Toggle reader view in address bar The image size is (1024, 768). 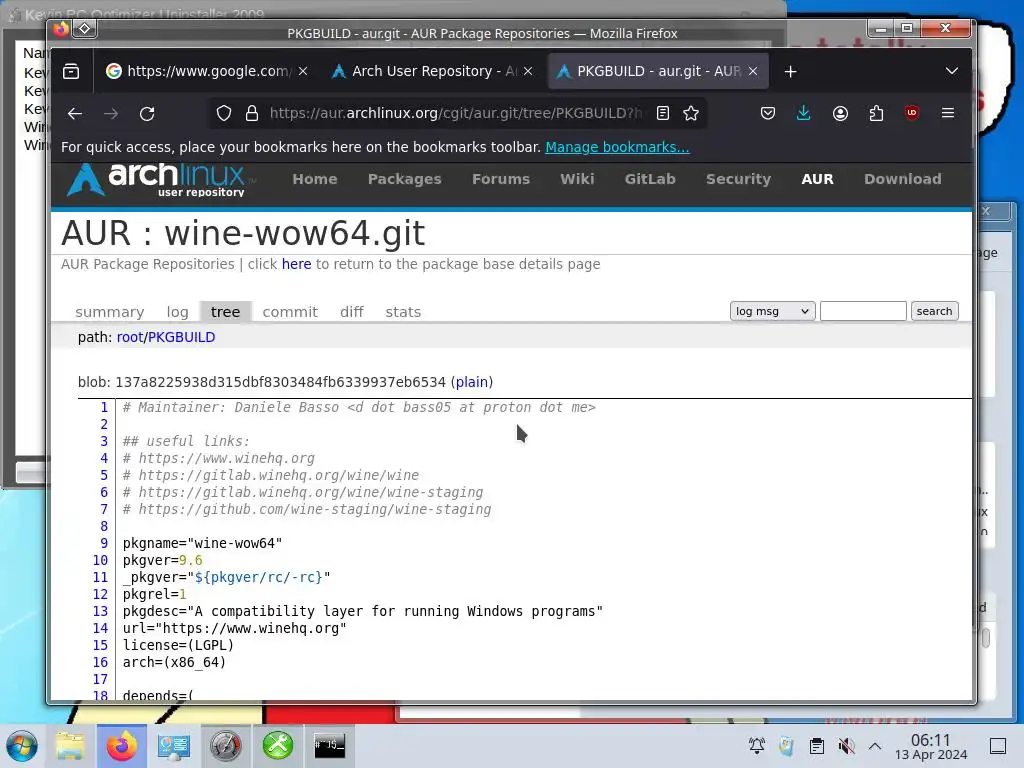click(x=663, y=114)
